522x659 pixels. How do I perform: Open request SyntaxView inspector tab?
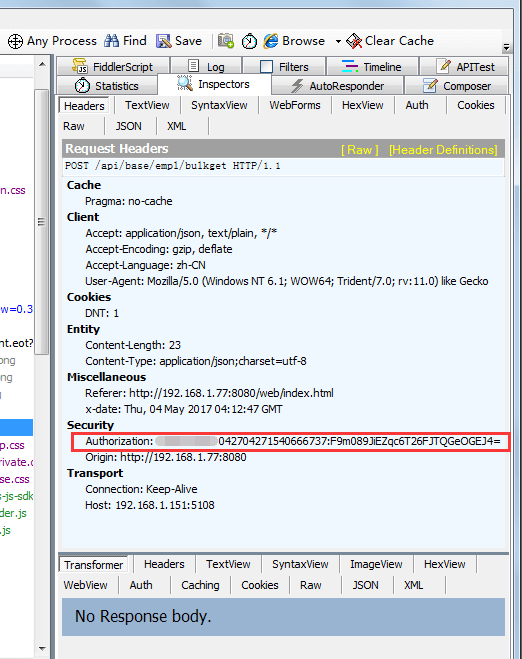tap(219, 105)
